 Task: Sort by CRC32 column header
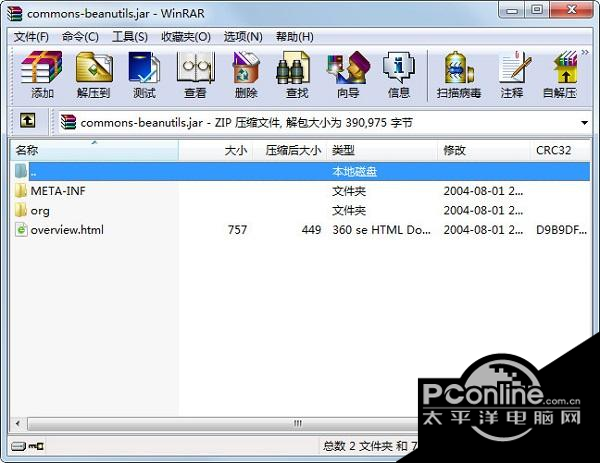[x=561, y=150]
